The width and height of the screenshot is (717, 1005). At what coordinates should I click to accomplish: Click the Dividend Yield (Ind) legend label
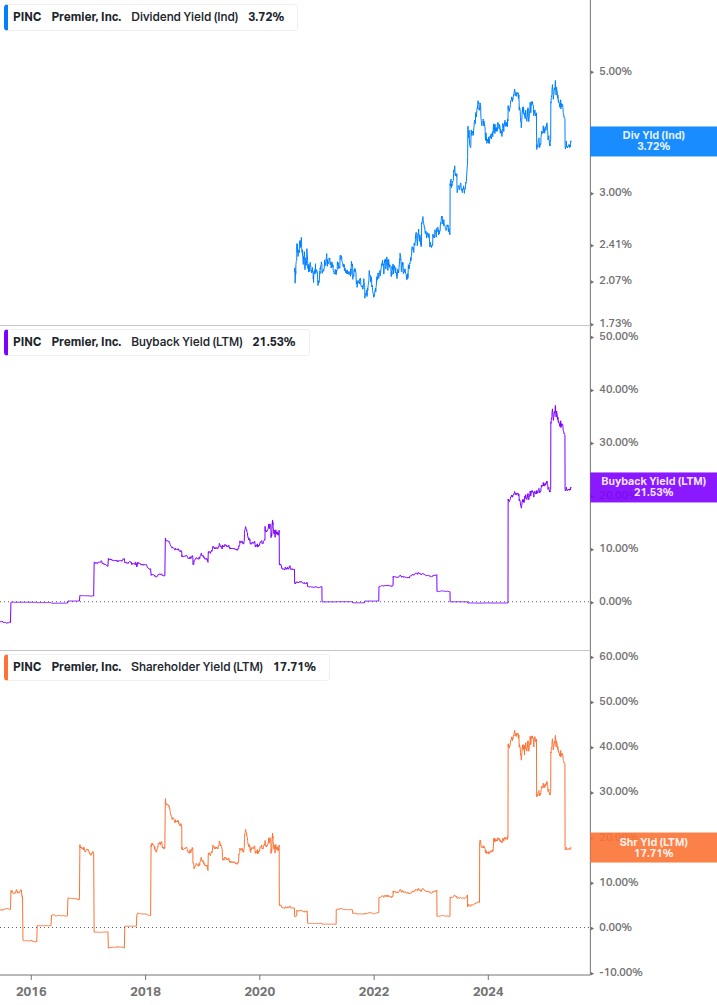click(x=185, y=17)
